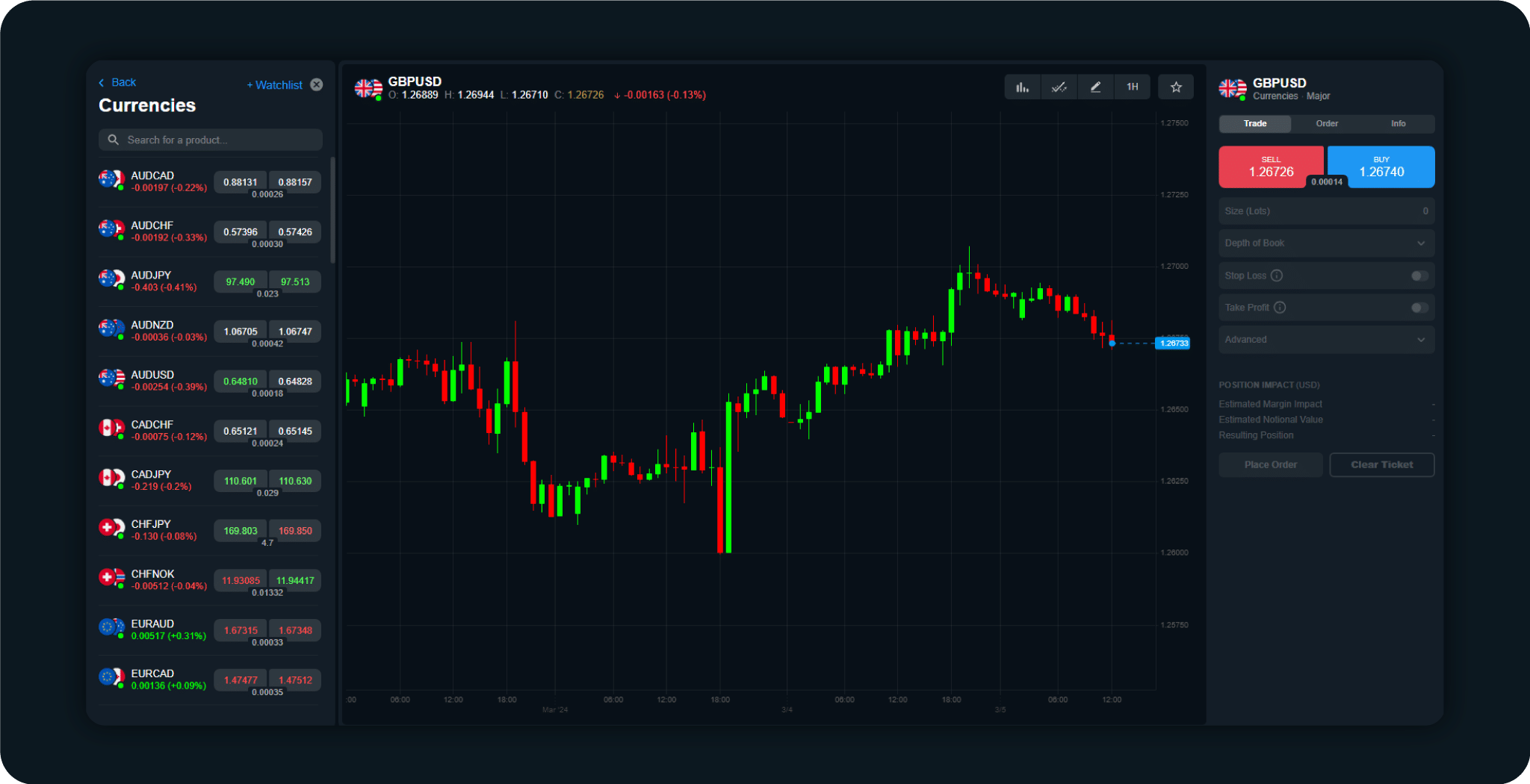Open the chart type bars icon

[x=1022, y=87]
